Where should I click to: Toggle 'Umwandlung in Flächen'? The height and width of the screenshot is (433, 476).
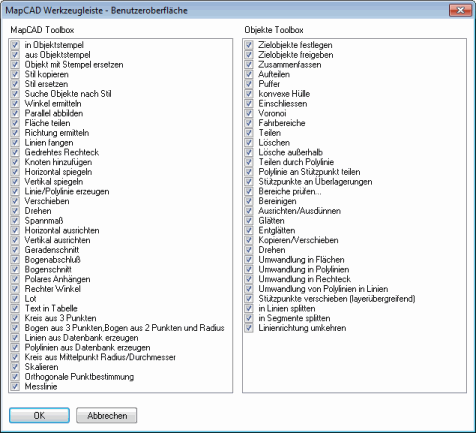click(x=249, y=259)
